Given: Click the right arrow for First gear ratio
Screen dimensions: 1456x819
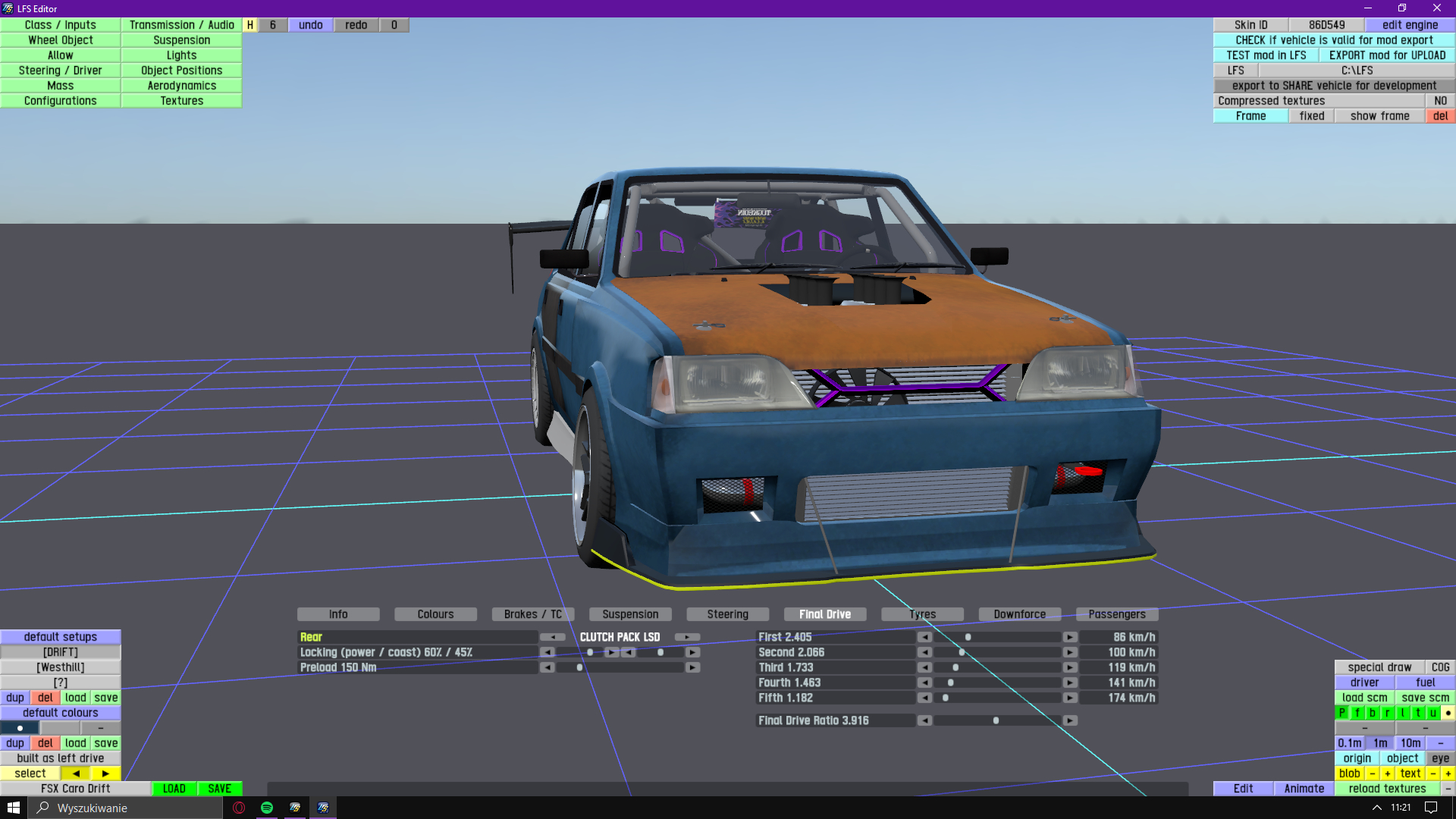Looking at the screenshot, I should [1069, 637].
